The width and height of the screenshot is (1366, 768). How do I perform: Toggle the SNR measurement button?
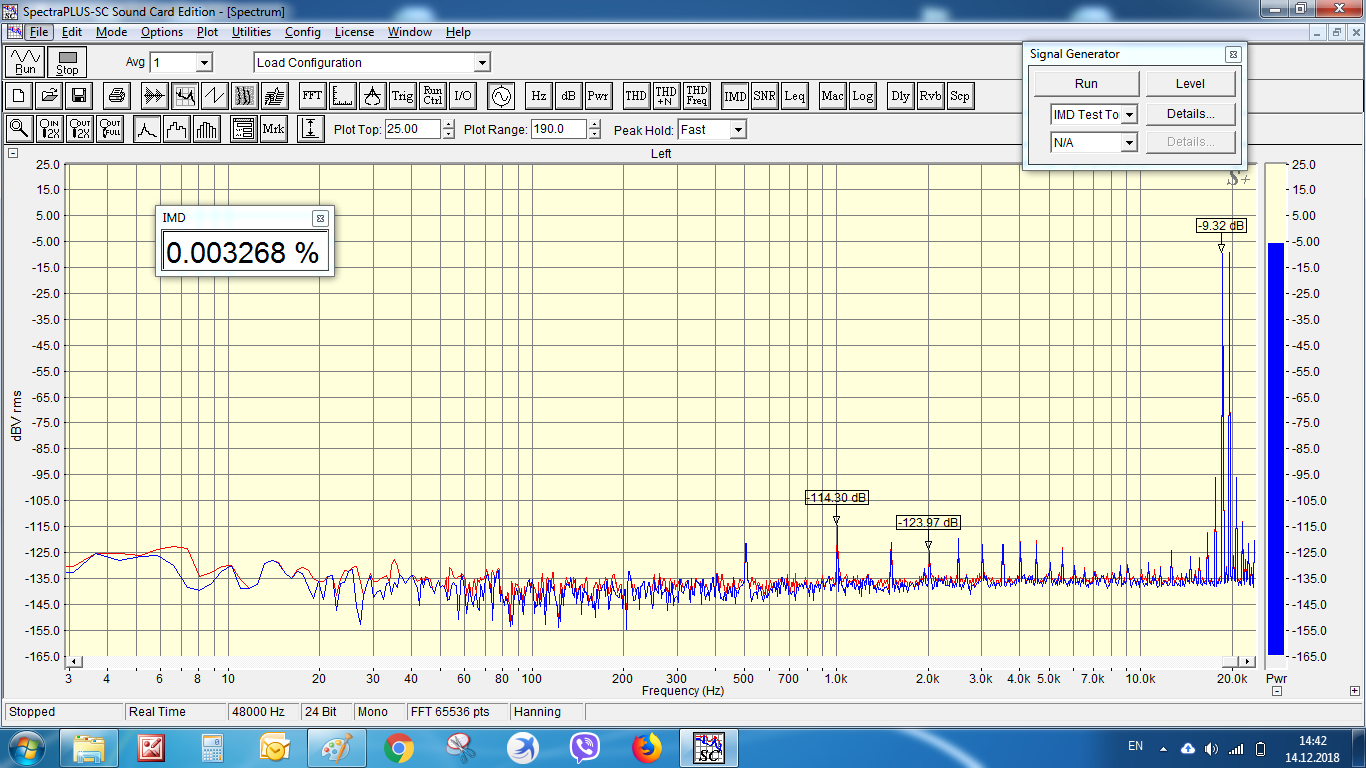764,97
